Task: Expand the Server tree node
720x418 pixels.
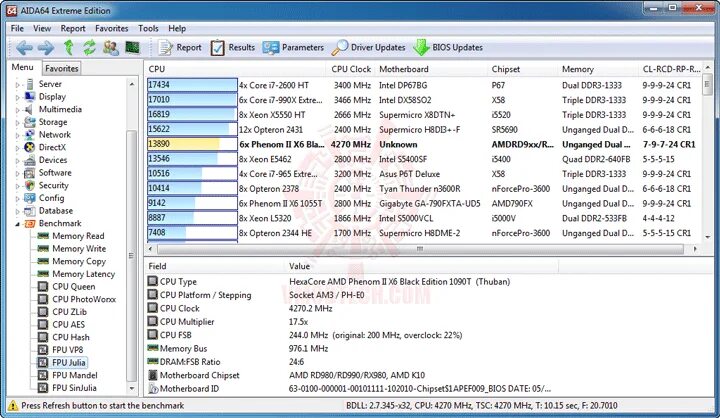Action: pos(17,85)
